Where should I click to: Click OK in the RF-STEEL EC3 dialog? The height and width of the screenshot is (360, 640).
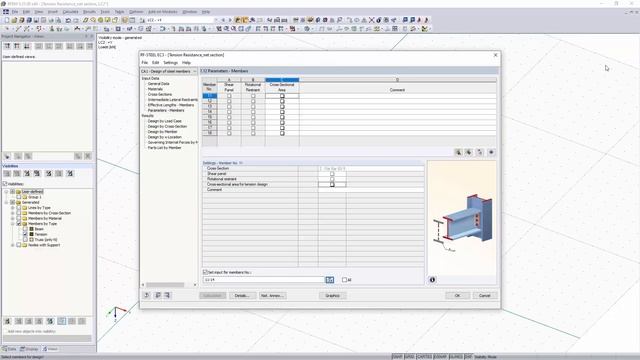(457, 296)
